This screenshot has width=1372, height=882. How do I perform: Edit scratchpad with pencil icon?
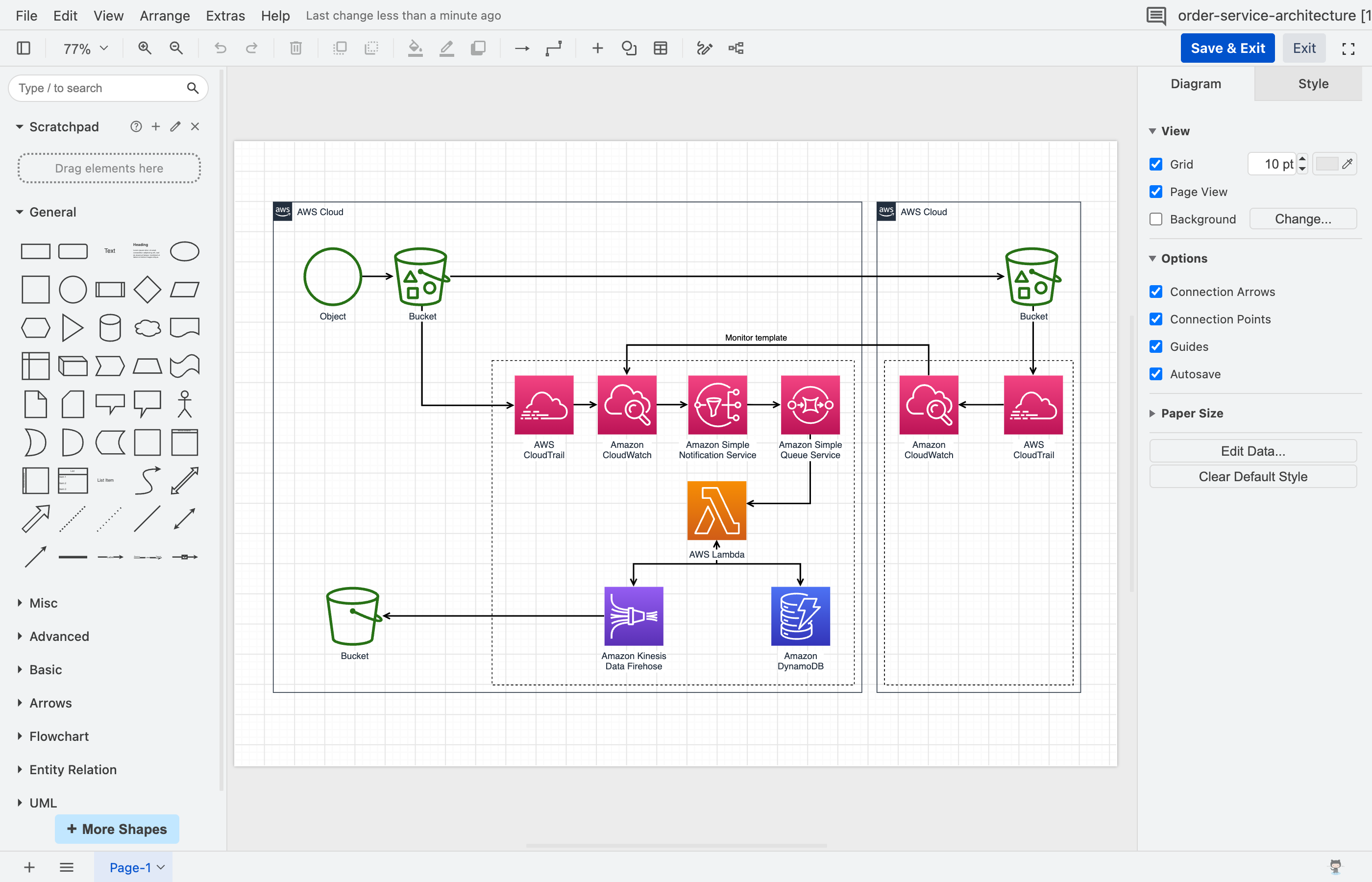[x=175, y=126]
